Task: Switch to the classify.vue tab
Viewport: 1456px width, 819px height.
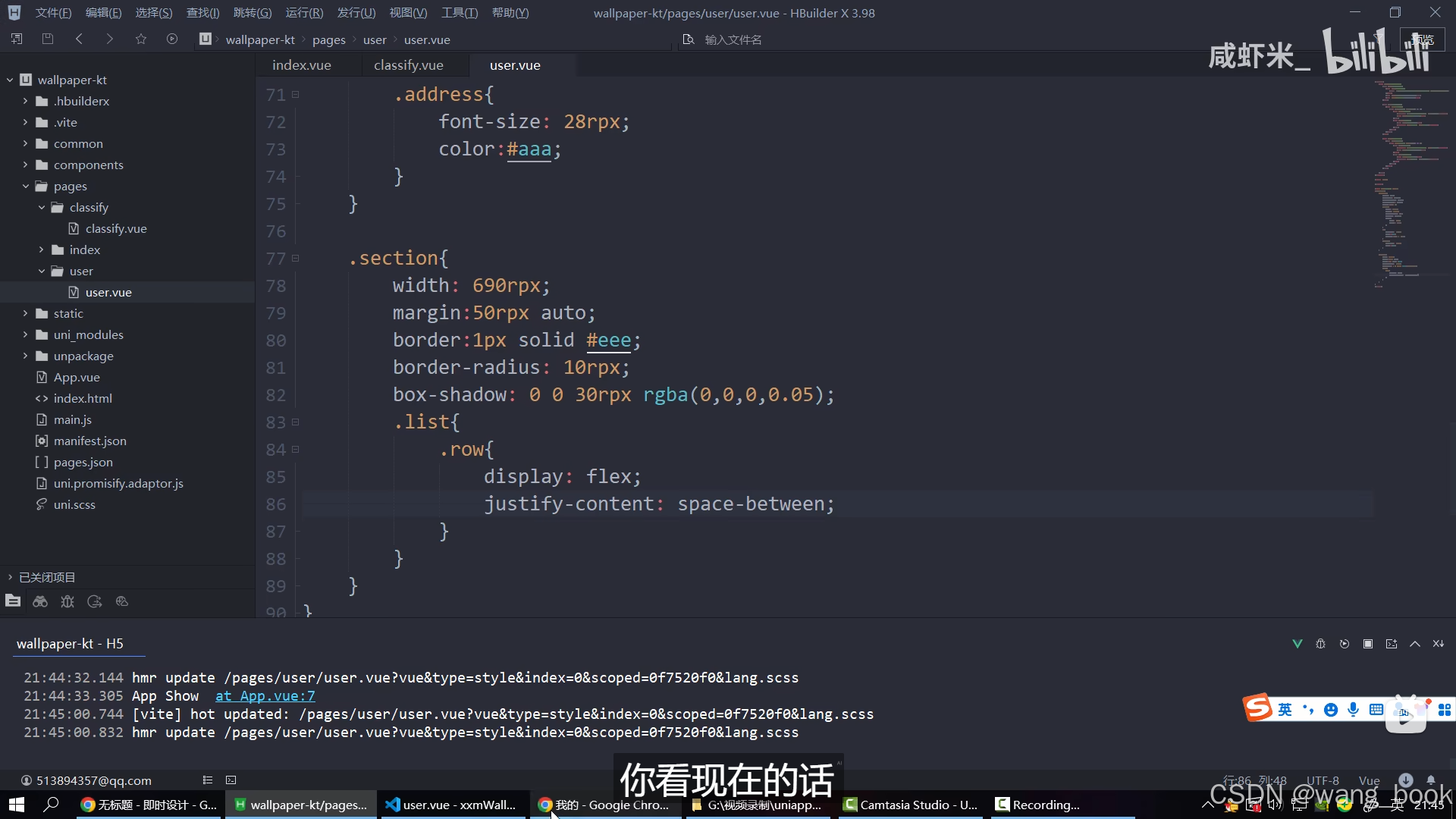Action: pyautogui.click(x=409, y=65)
